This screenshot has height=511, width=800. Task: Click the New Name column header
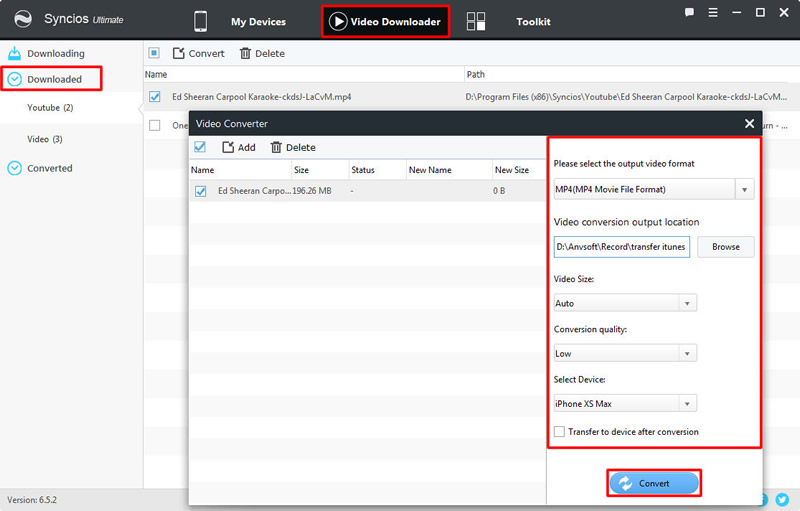[430, 170]
